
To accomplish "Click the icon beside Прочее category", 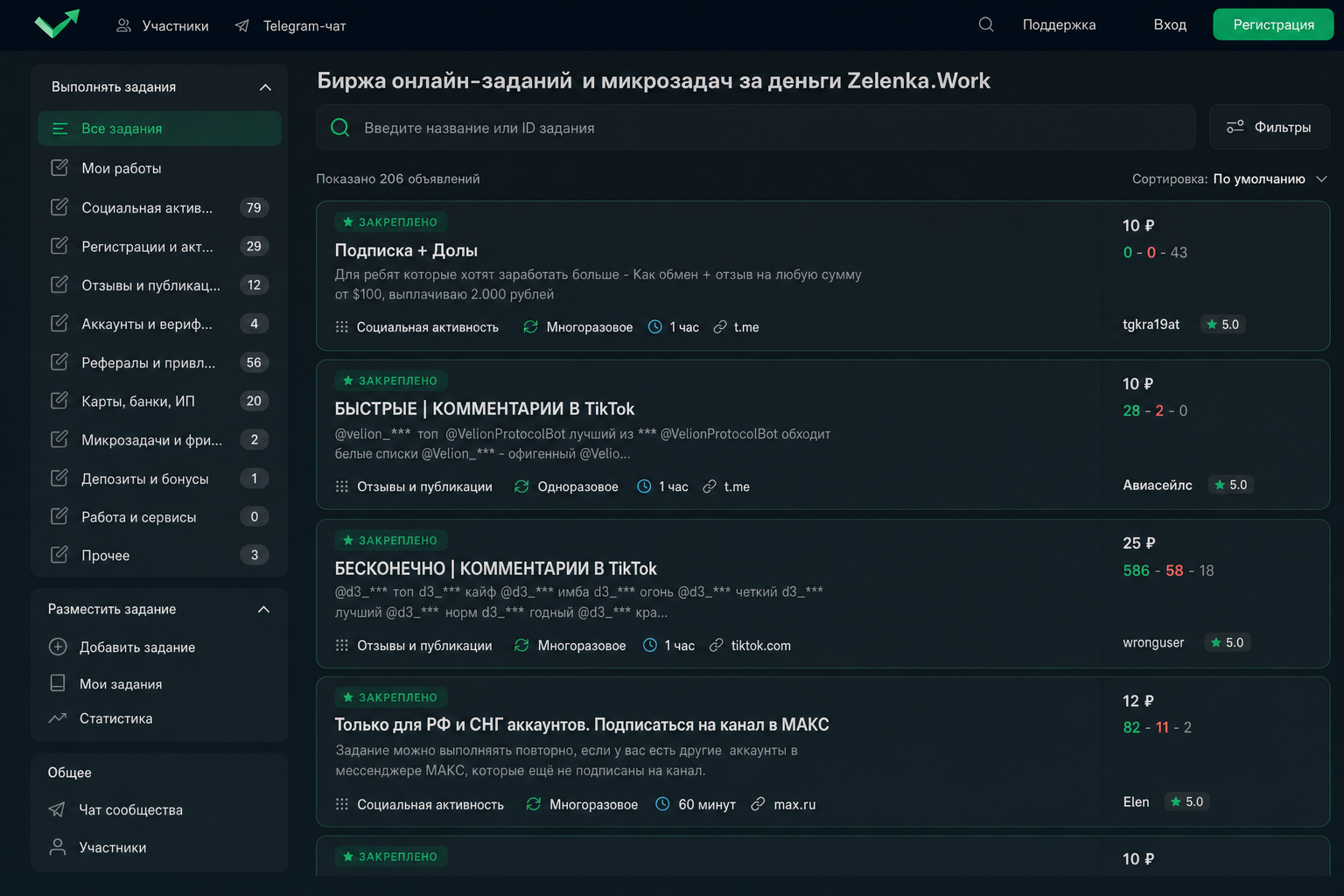I will 59,555.
